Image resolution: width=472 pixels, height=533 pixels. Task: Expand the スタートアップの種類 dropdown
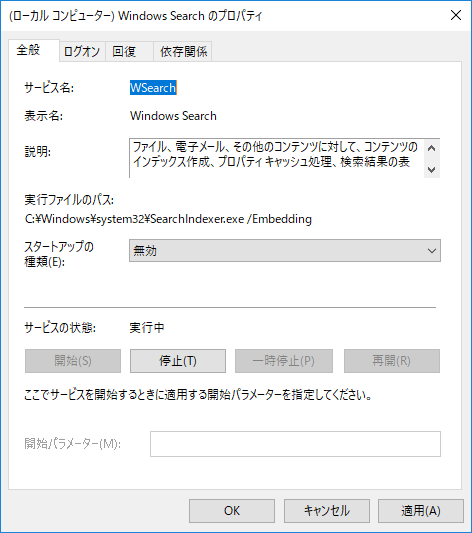(x=285, y=251)
